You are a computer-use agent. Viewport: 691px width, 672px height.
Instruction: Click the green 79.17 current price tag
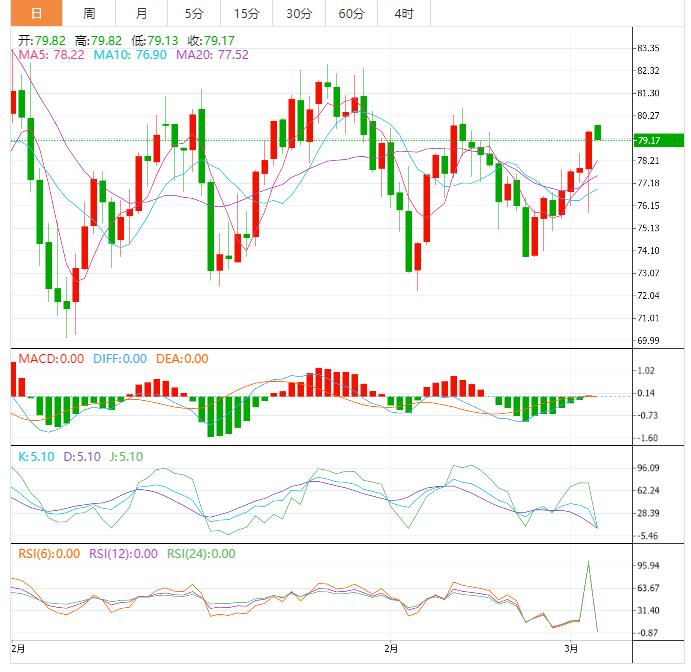click(659, 141)
